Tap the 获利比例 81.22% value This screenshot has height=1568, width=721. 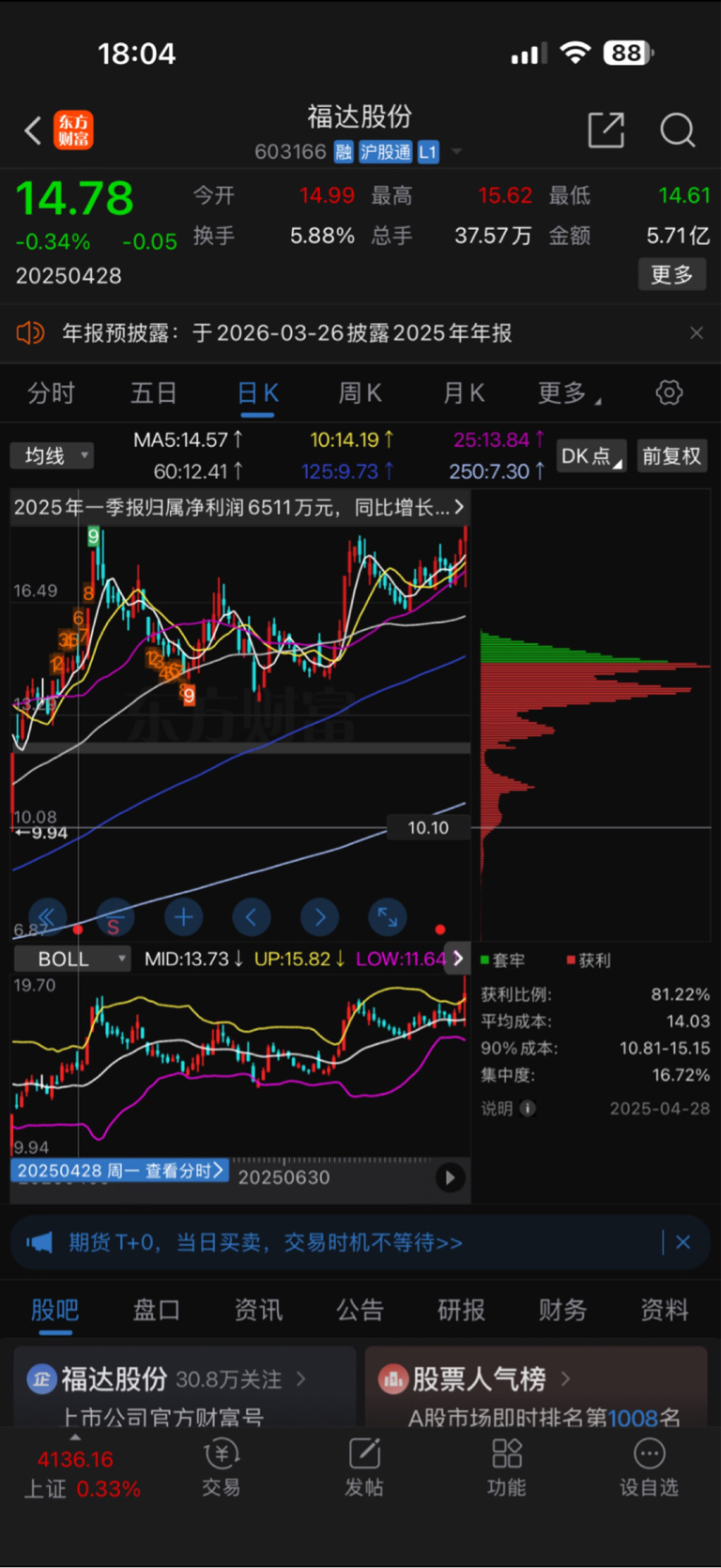(681, 994)
